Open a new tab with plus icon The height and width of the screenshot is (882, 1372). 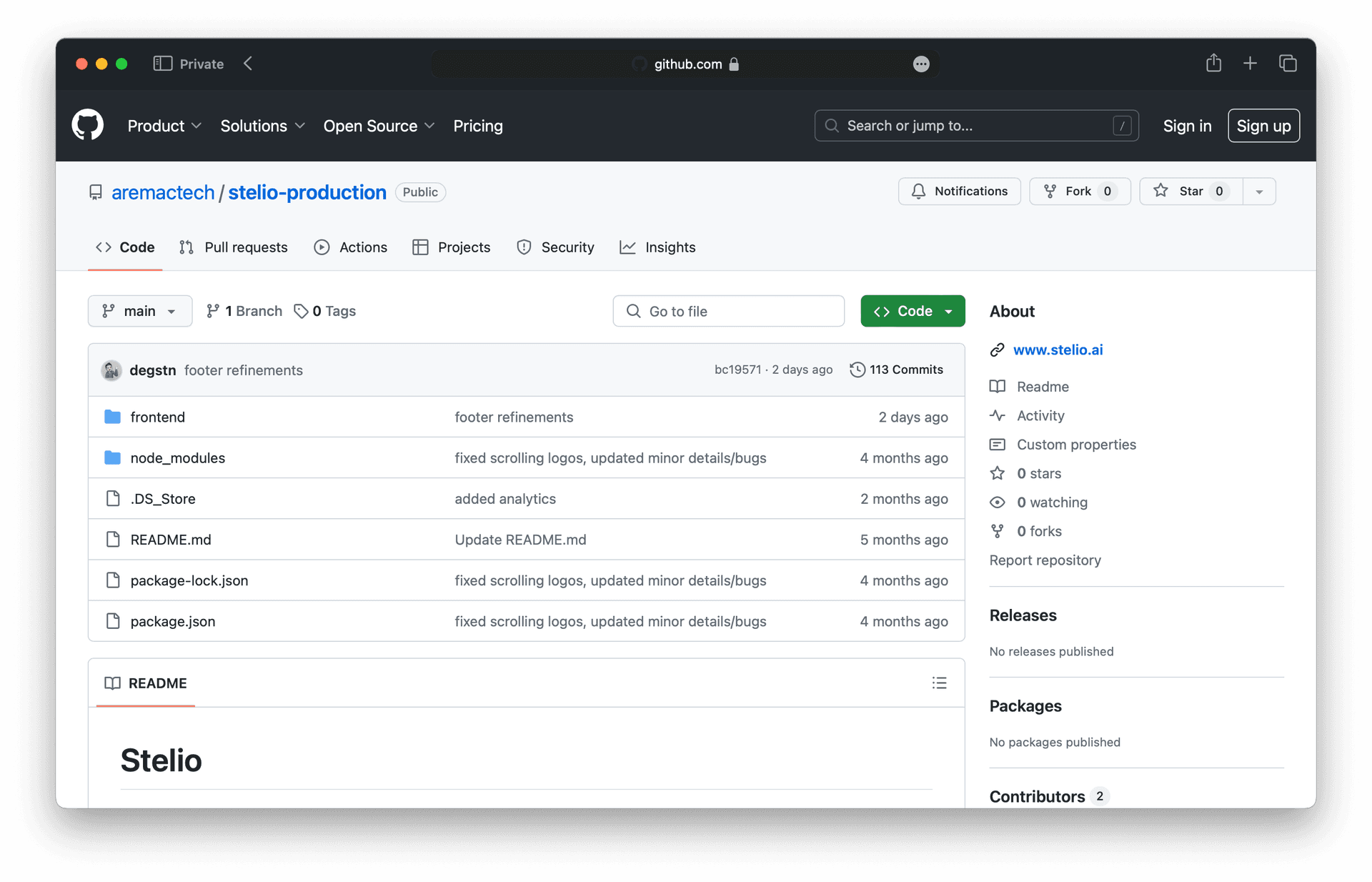tap(1250, 63)
